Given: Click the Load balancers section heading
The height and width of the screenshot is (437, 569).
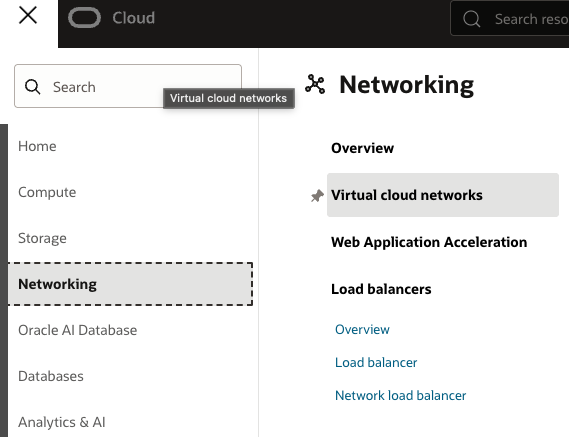Looking at the screenshot, I should pyautogui.click(x=381, y=289).
